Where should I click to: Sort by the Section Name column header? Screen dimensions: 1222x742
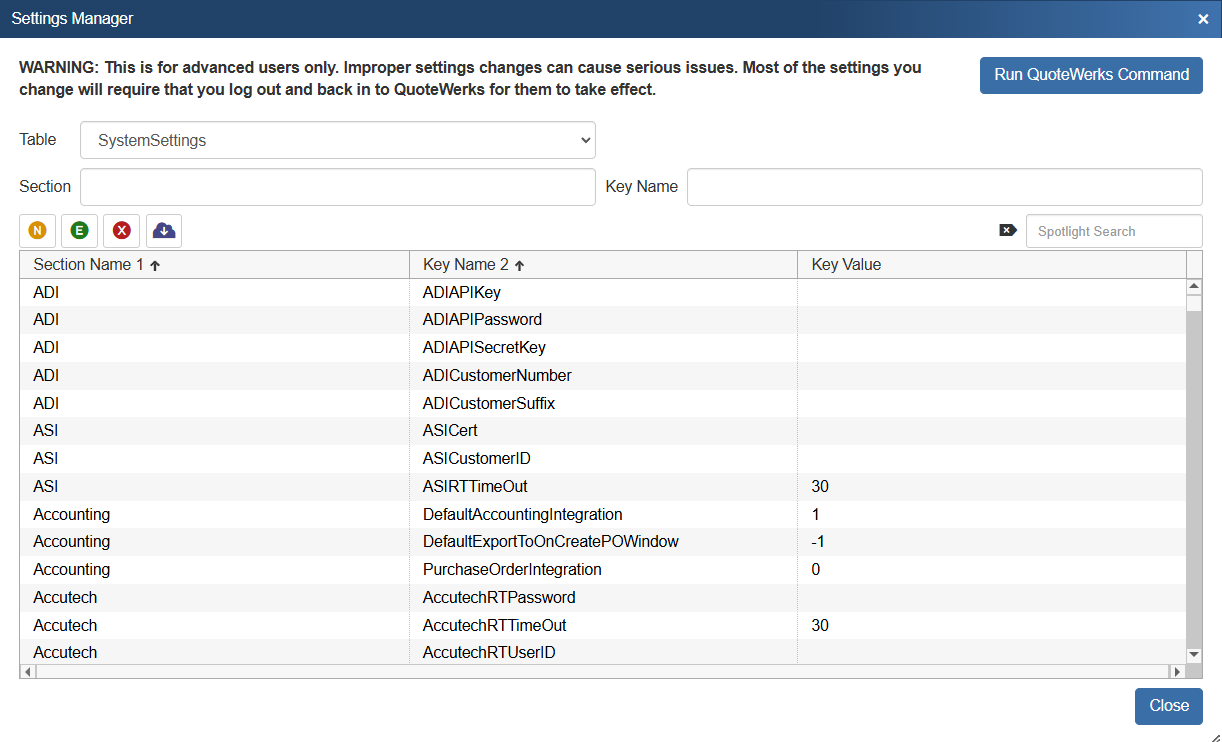click(x=89, y=265)
